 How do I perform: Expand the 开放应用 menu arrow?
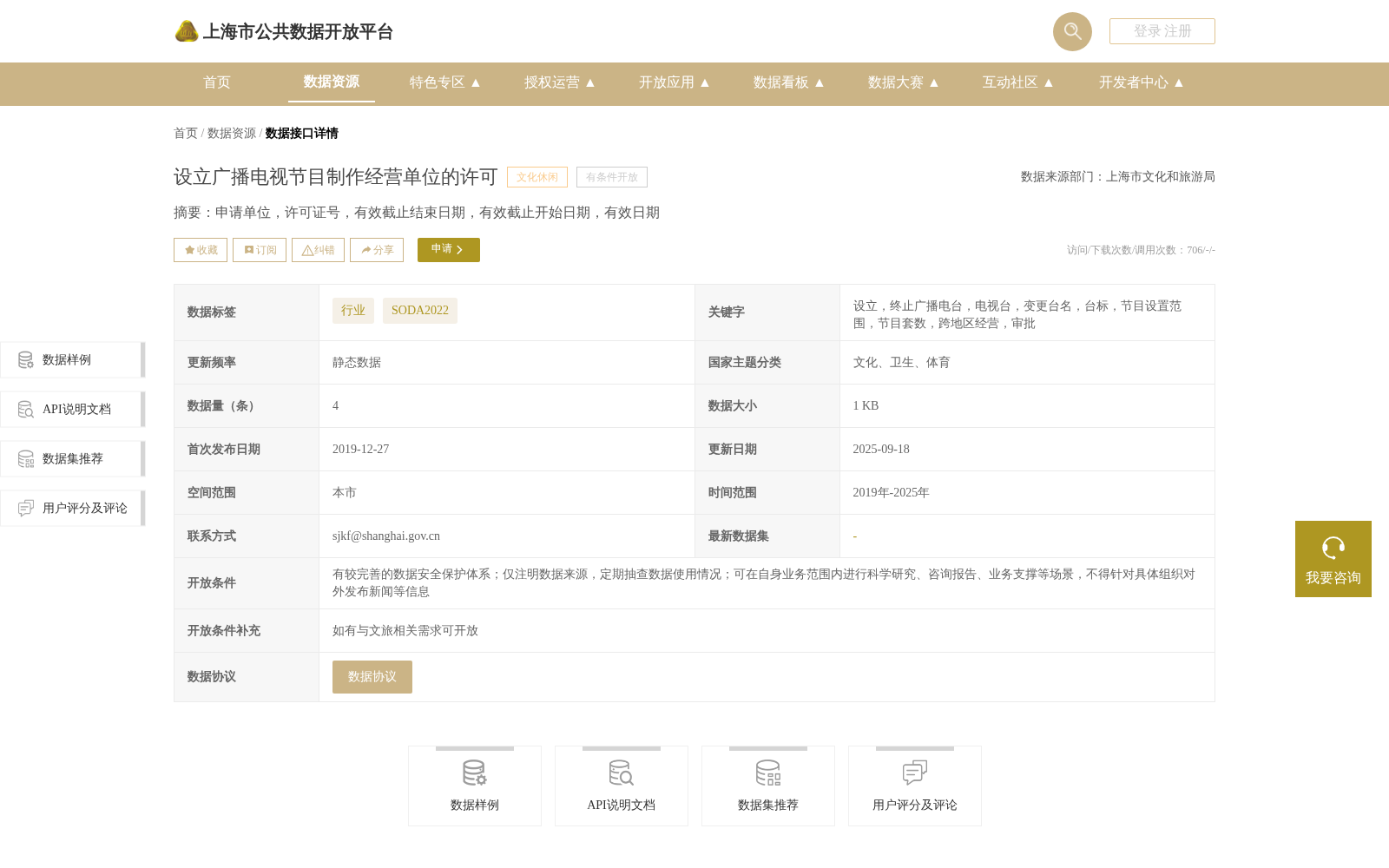click(705, 82)
